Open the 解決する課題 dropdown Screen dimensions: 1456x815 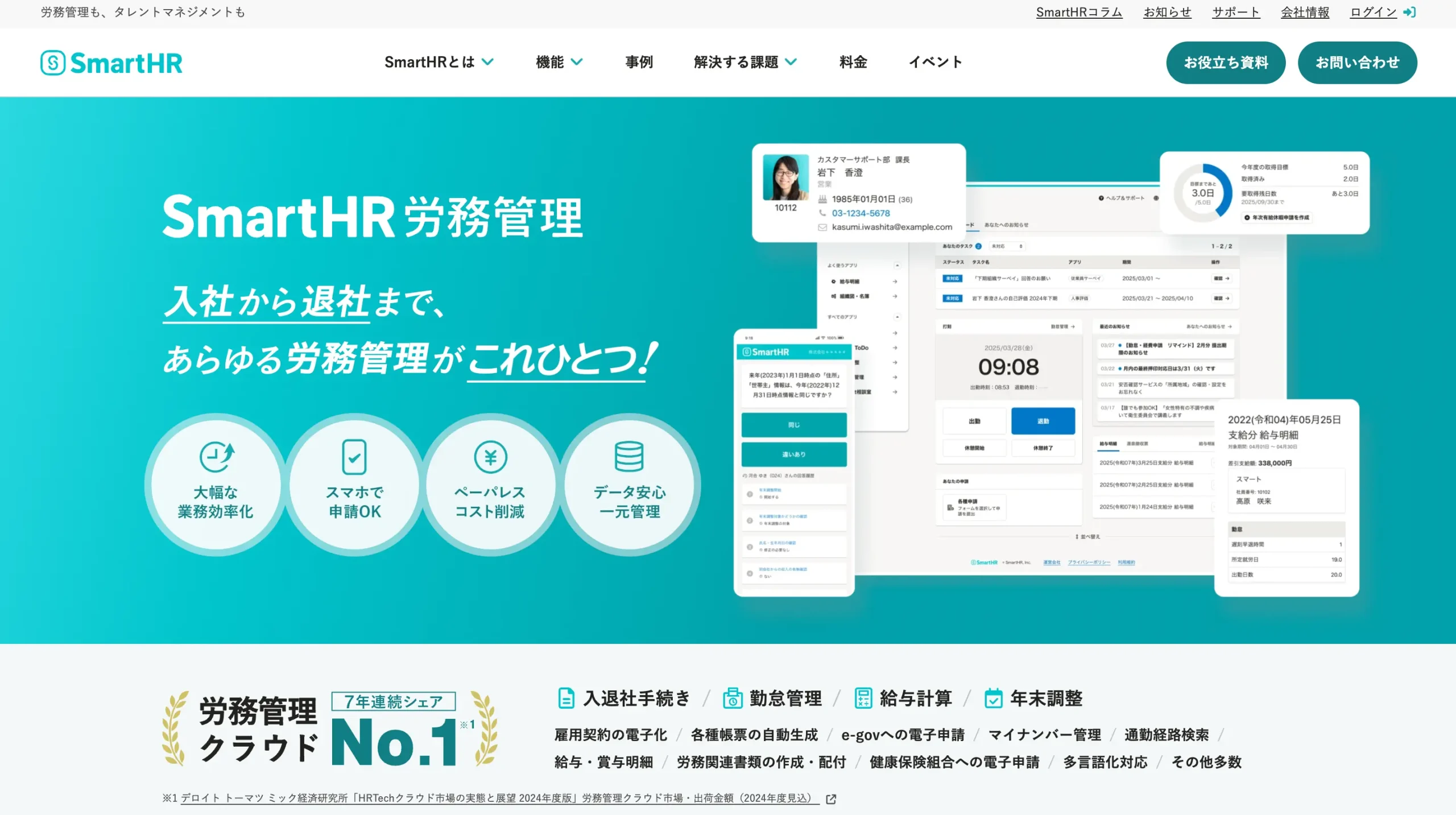pos(743,63)
